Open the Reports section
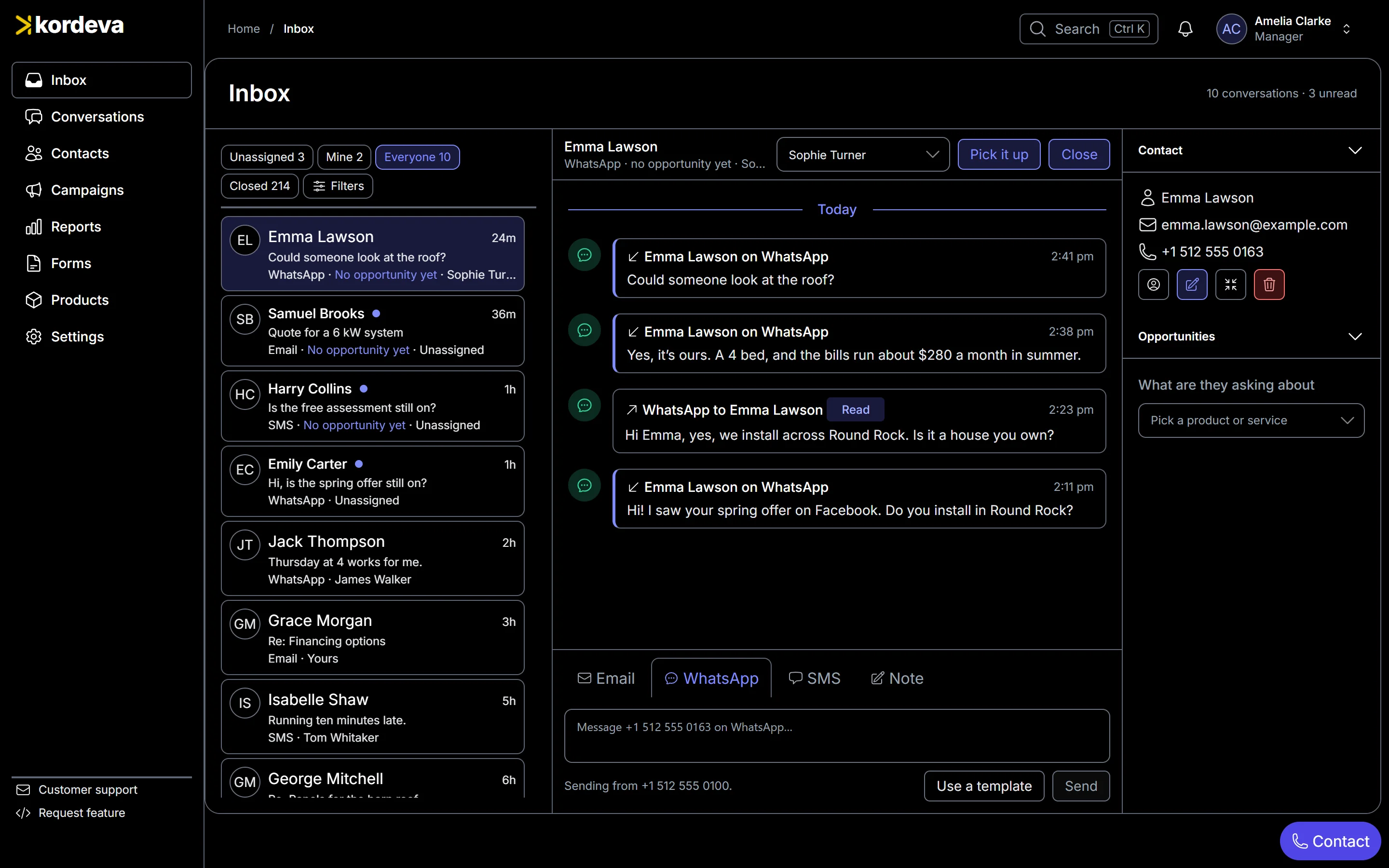The height and width of the screenshot is (868, 1389). click(102, 227)
